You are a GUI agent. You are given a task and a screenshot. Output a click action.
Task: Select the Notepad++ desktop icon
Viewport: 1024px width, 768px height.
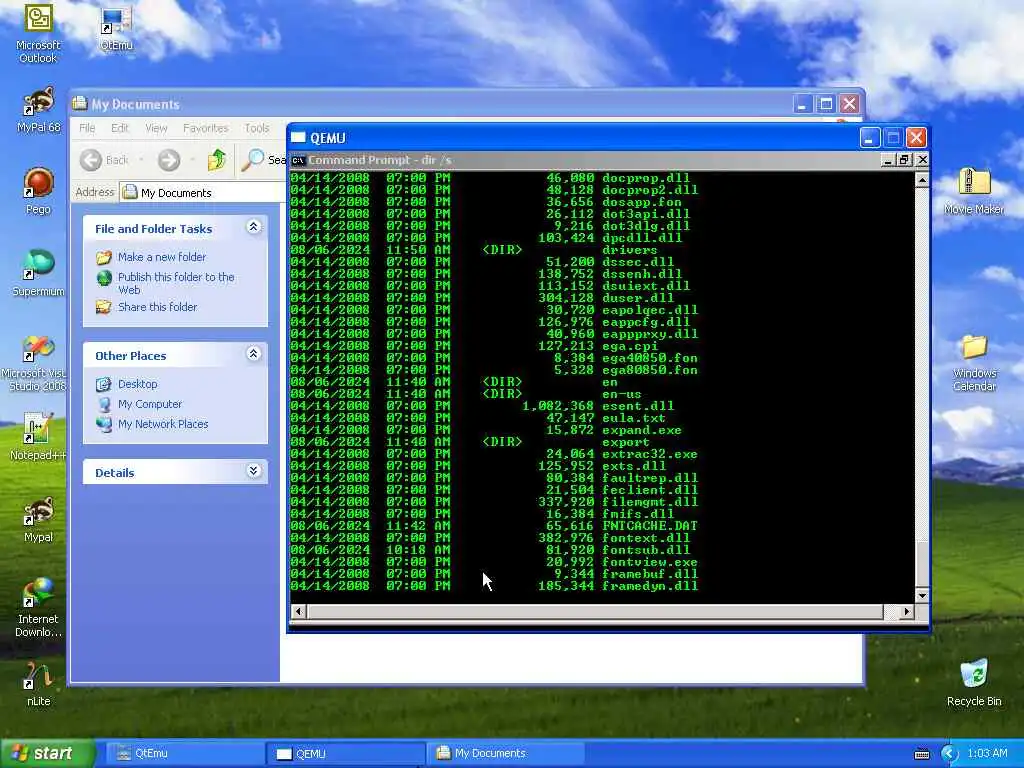click(x=38, y=436)
